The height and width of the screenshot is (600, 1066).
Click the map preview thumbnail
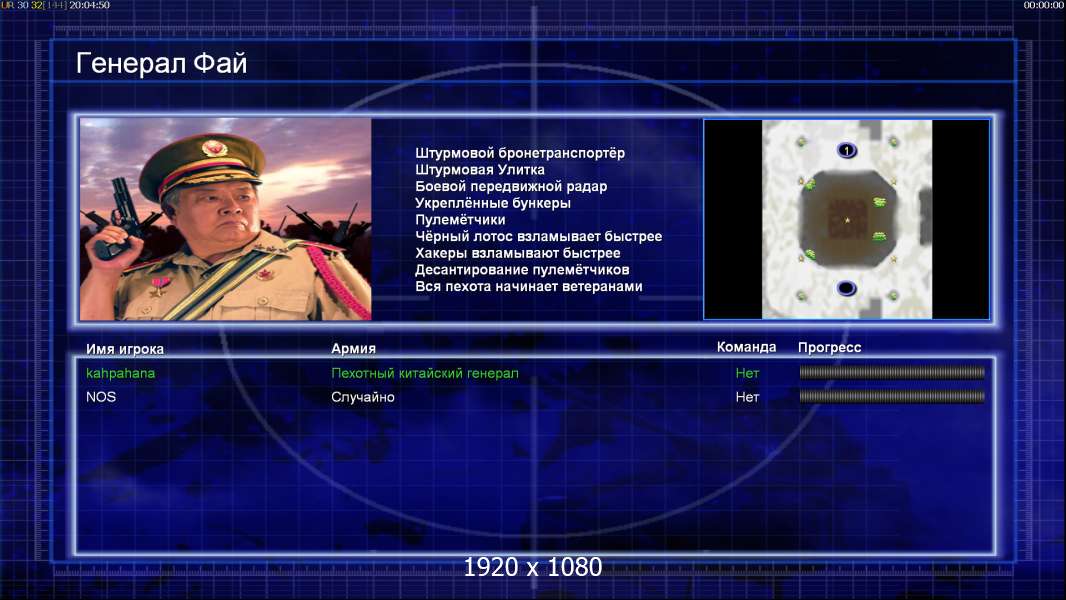pos(846,219)
